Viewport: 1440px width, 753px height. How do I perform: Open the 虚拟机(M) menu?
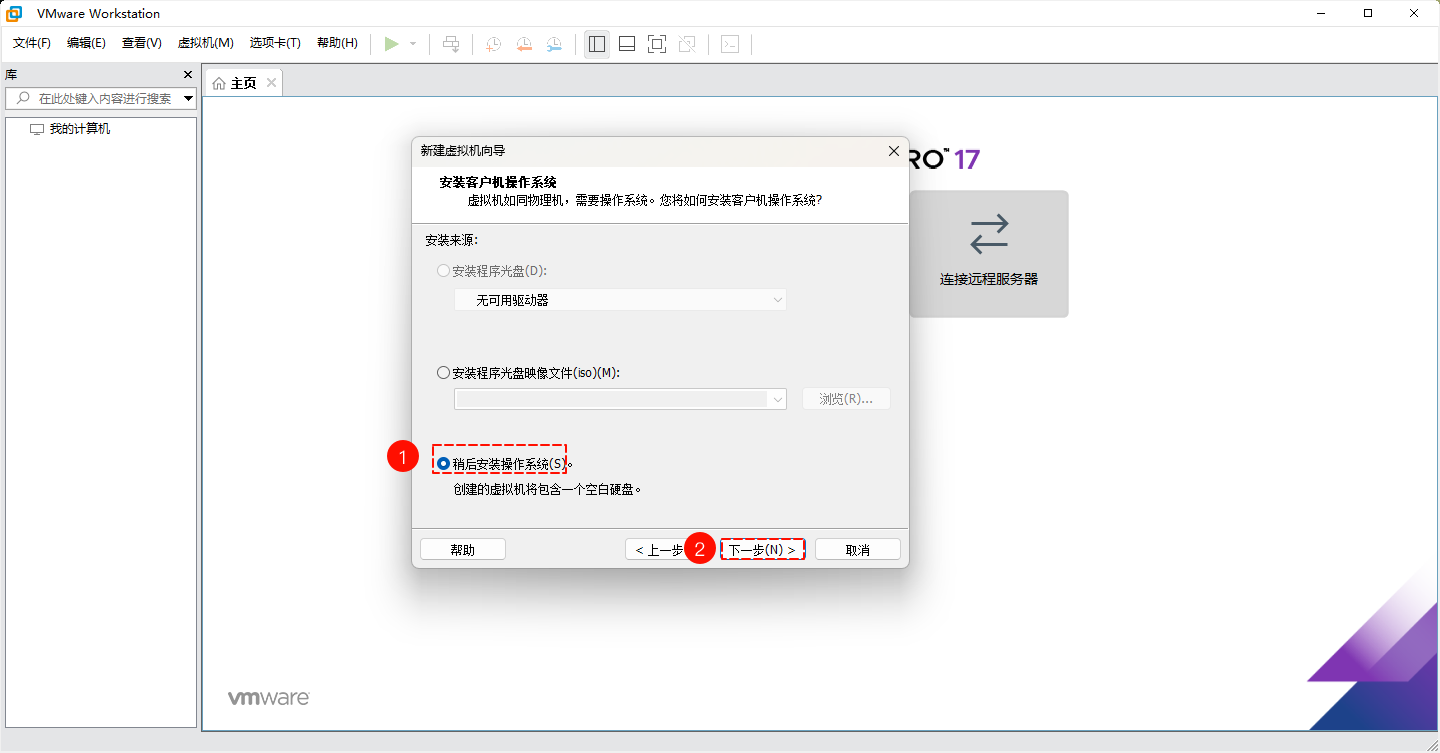(x=205, y=43)
